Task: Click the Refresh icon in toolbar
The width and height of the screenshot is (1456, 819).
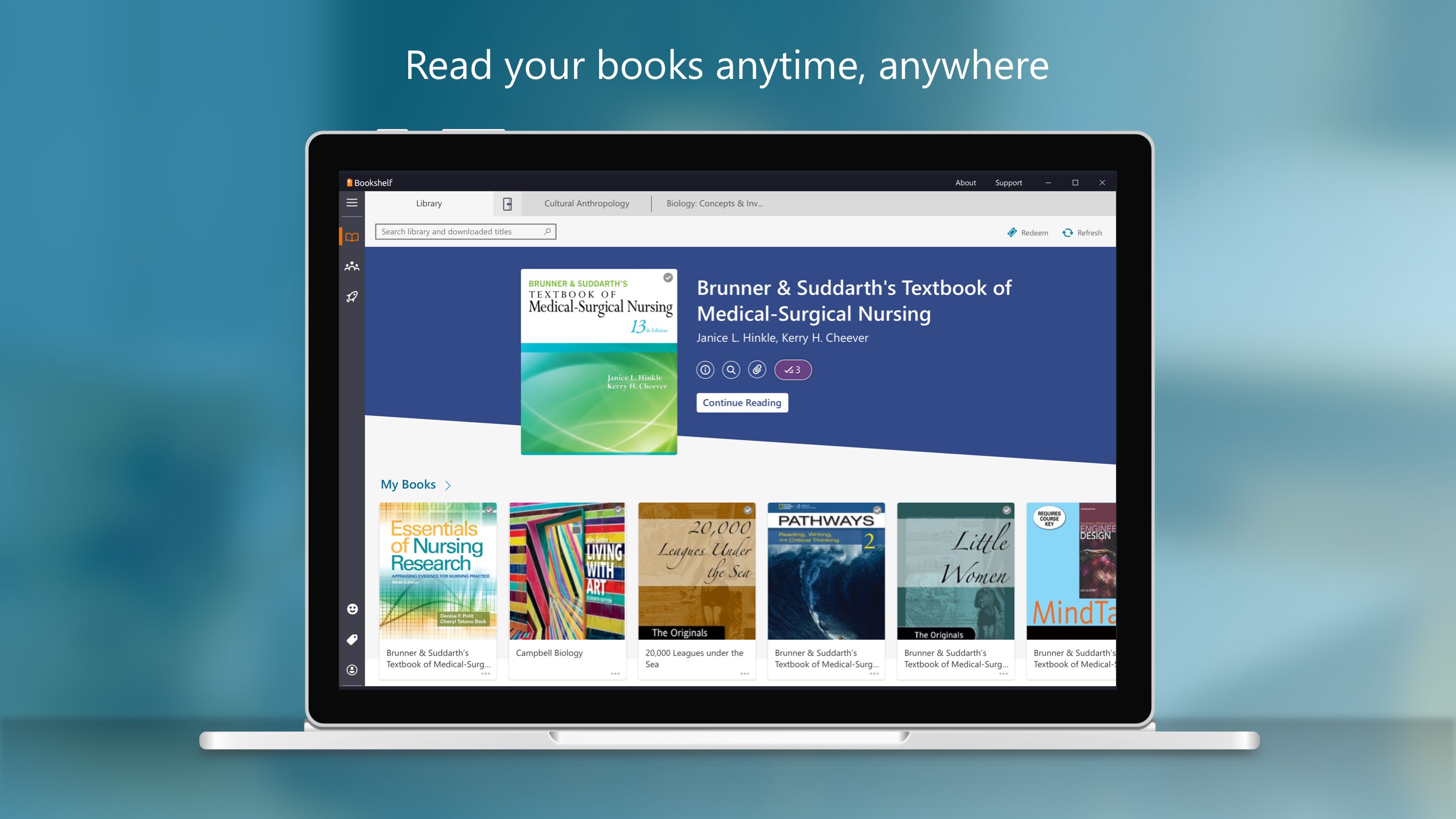Action: (1068, 232)
